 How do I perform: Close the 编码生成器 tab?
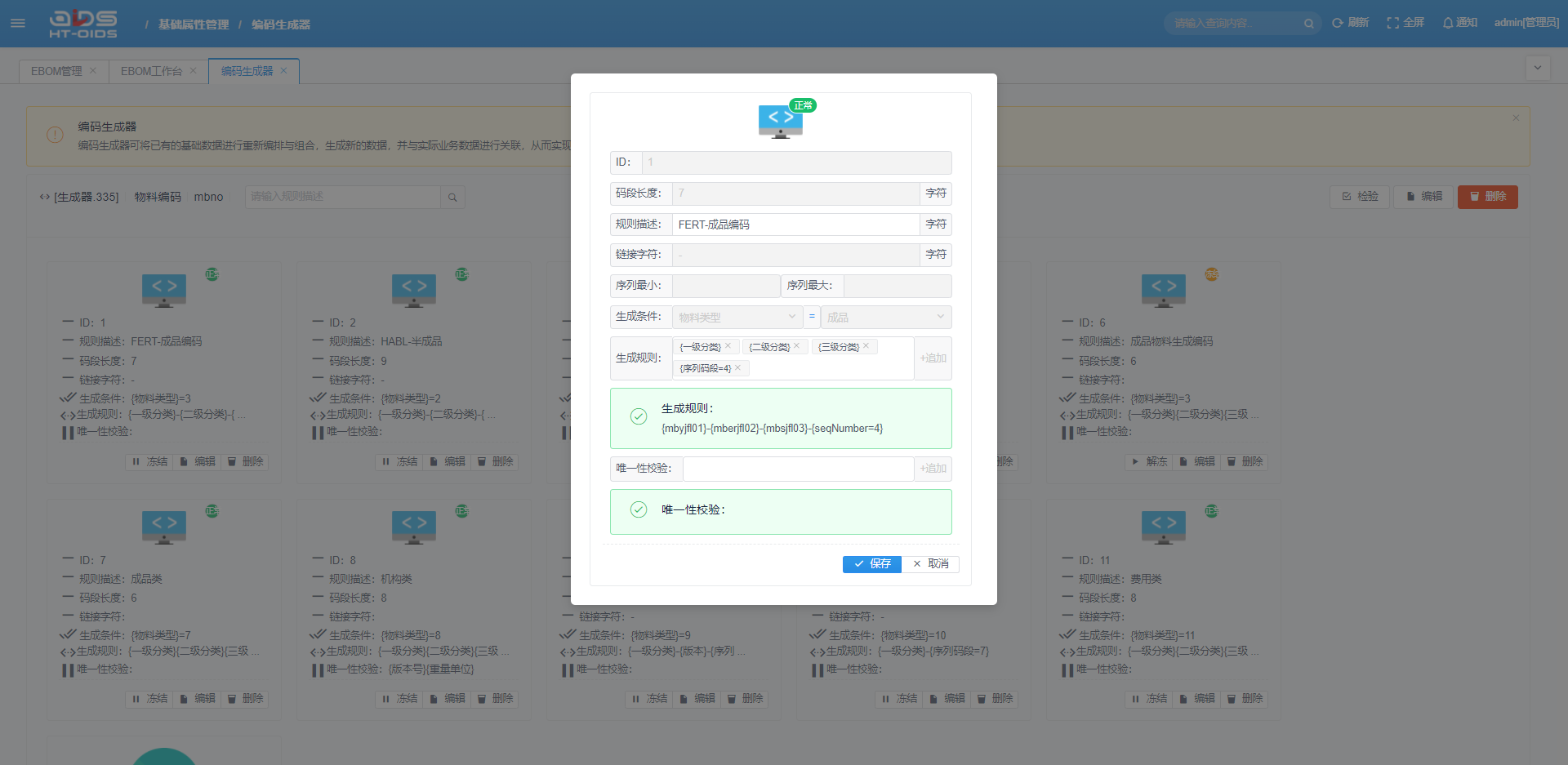pyautogui.click(x=284, y=71)
